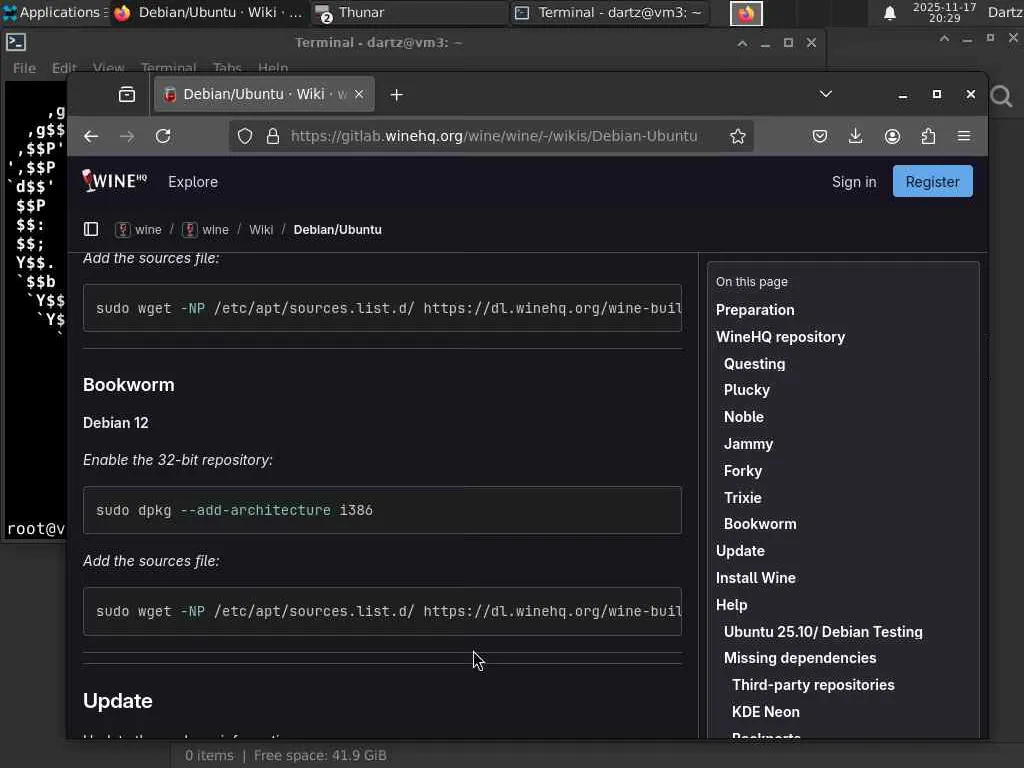Click the date and time clock in panel
This screenshot has height=768, width=1024.
[x=944, y=12]
